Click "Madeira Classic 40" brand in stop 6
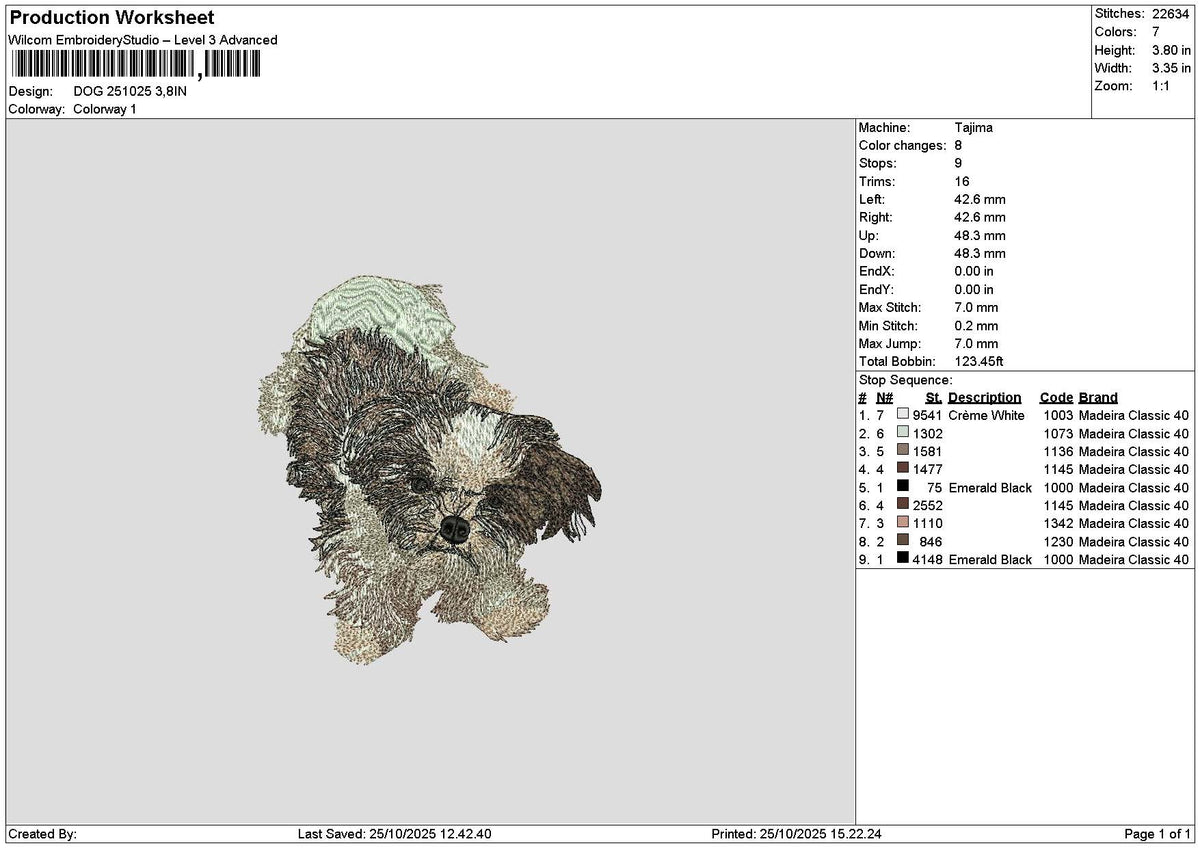This screenshot has height=848, width=1200. tap(1134, 505)
